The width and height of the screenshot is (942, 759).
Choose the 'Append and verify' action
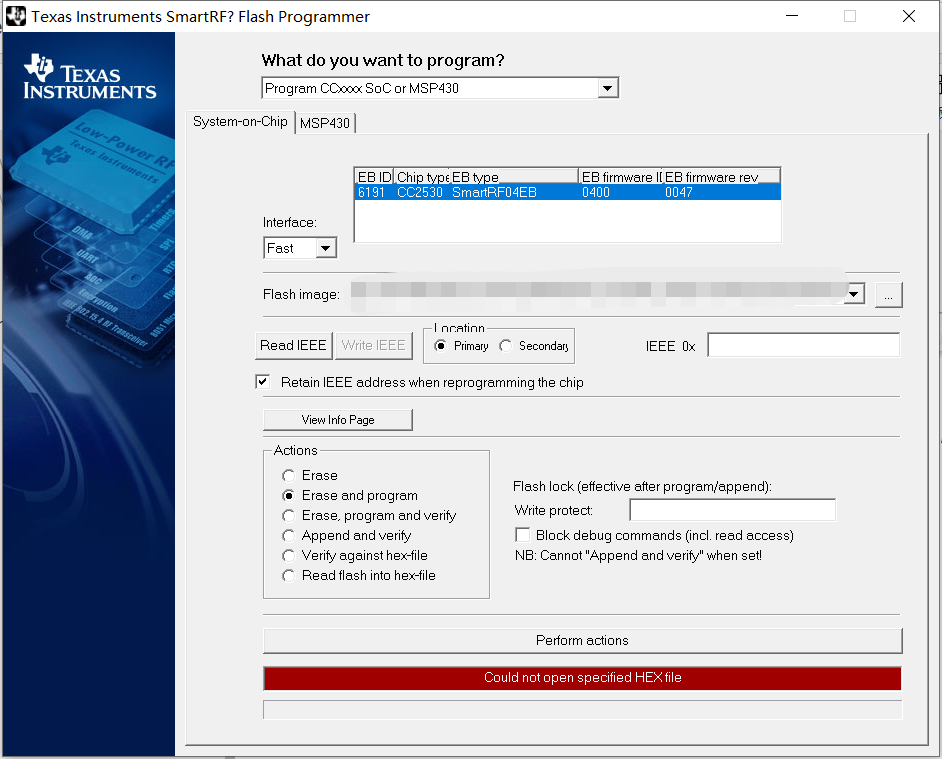(288, 535)
